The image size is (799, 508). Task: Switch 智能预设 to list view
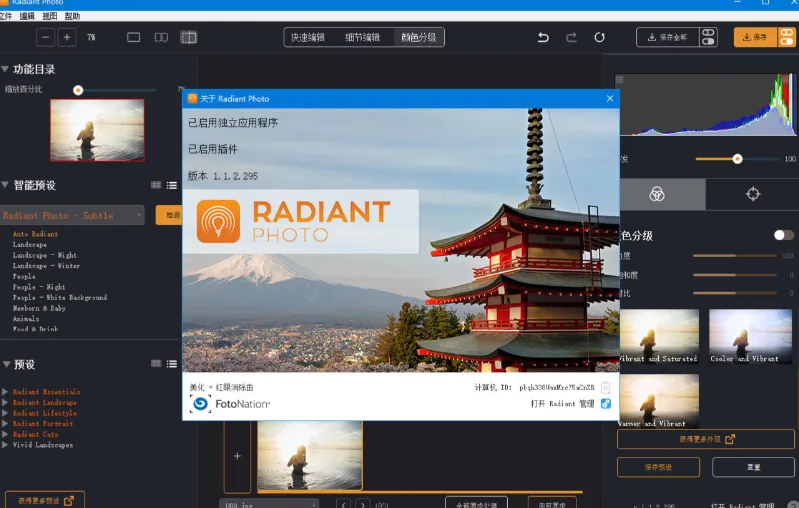(x=172, y=185)
